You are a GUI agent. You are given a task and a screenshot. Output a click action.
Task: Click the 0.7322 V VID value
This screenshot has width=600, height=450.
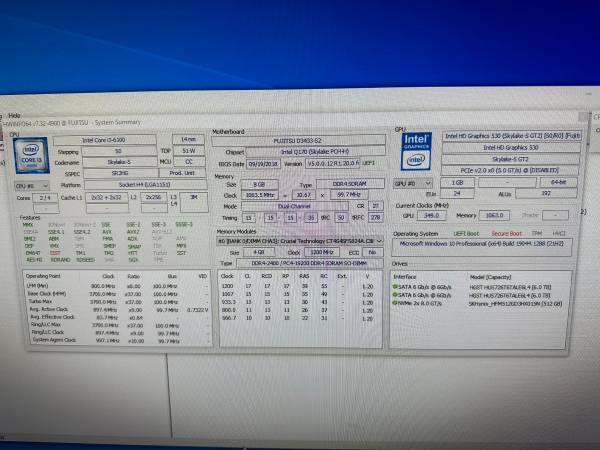[x=197, y=310]
